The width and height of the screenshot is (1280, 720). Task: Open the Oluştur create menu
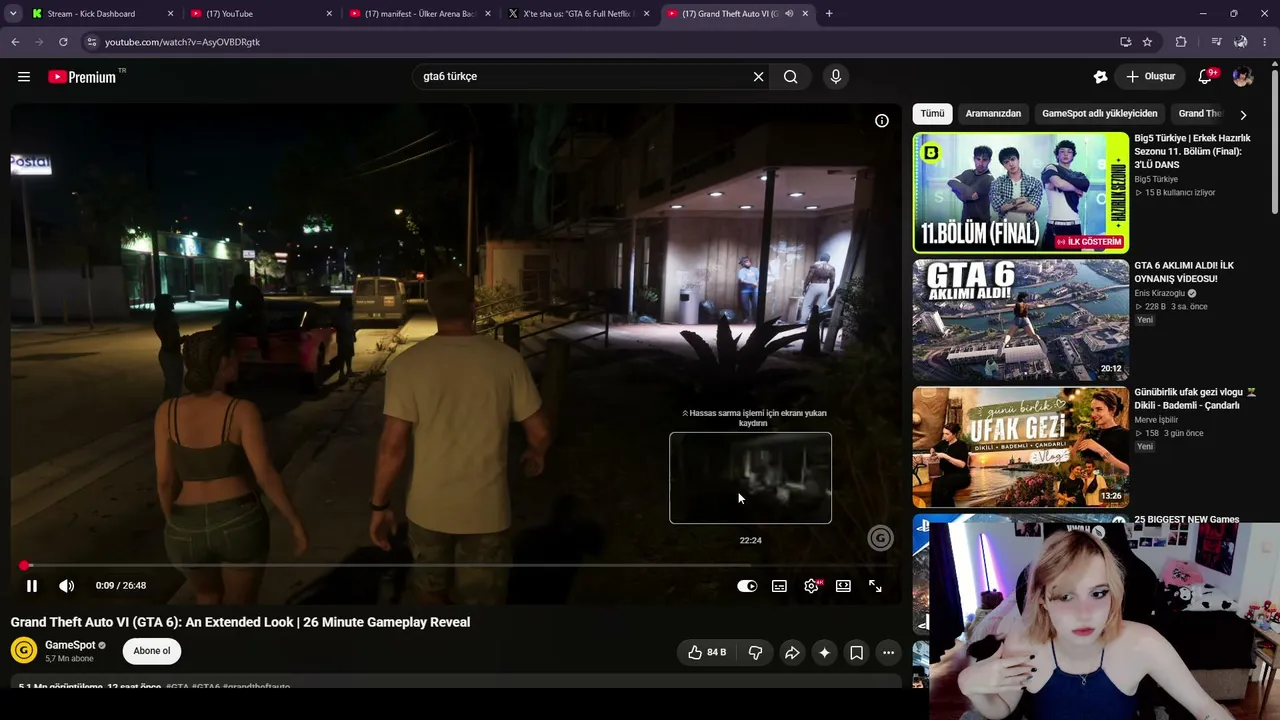[1151, 77]
